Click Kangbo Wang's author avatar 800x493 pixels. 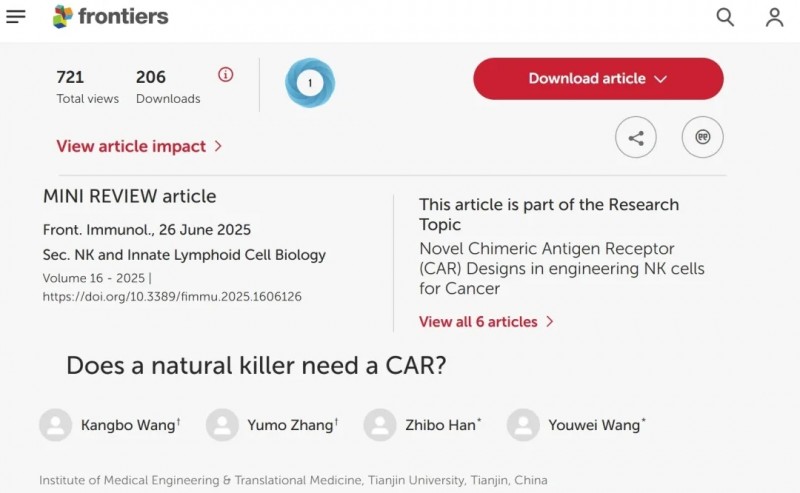tap(56, 425)
